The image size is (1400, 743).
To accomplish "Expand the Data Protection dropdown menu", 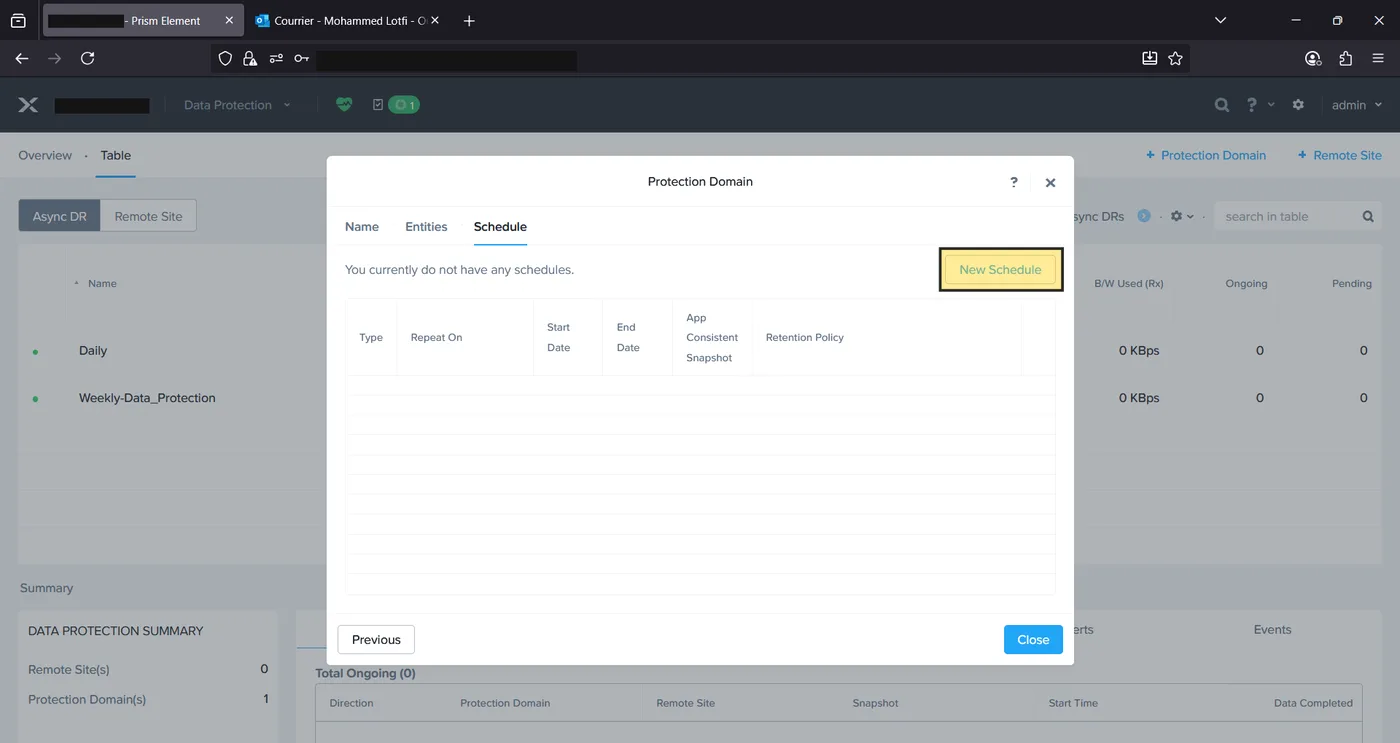I will click(237, 104).
